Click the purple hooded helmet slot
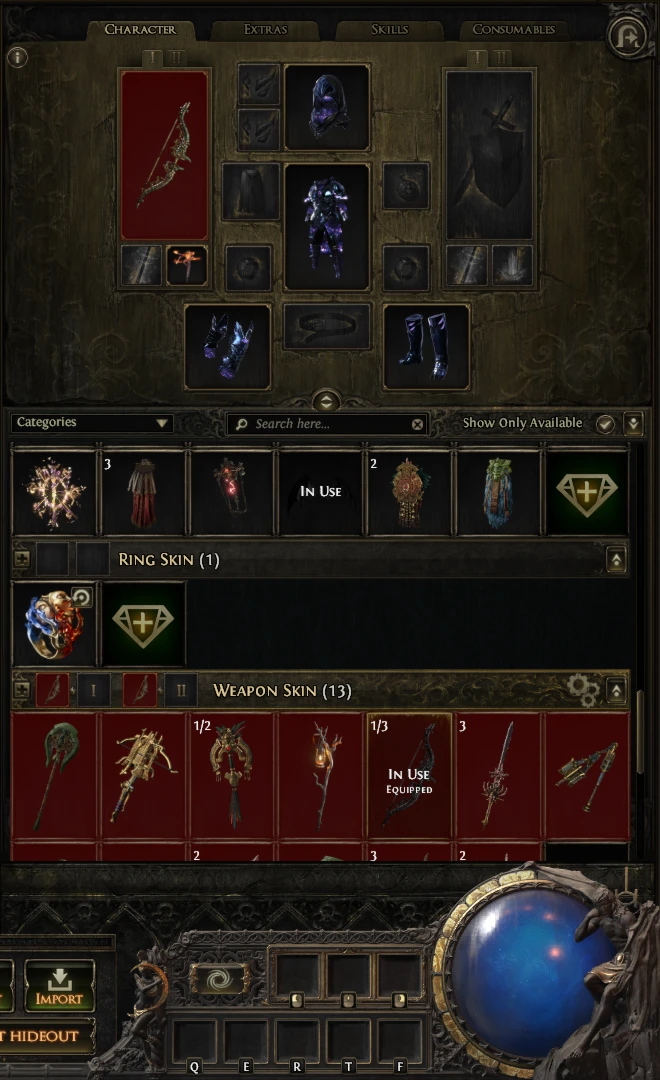The height and width of the screenshot is (1080, 660). 327,107
